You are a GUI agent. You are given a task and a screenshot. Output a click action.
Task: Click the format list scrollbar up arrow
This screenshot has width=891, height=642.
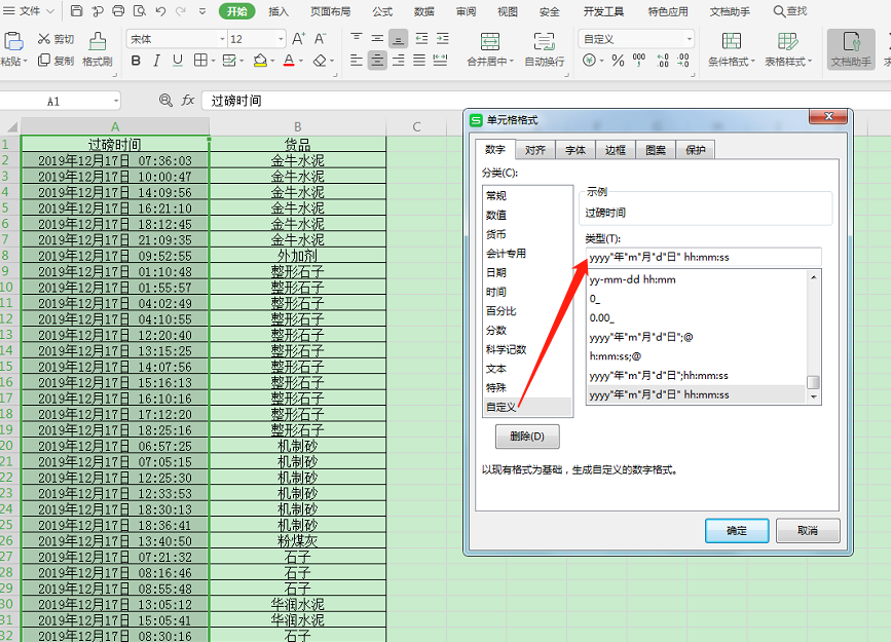[814, 277]
